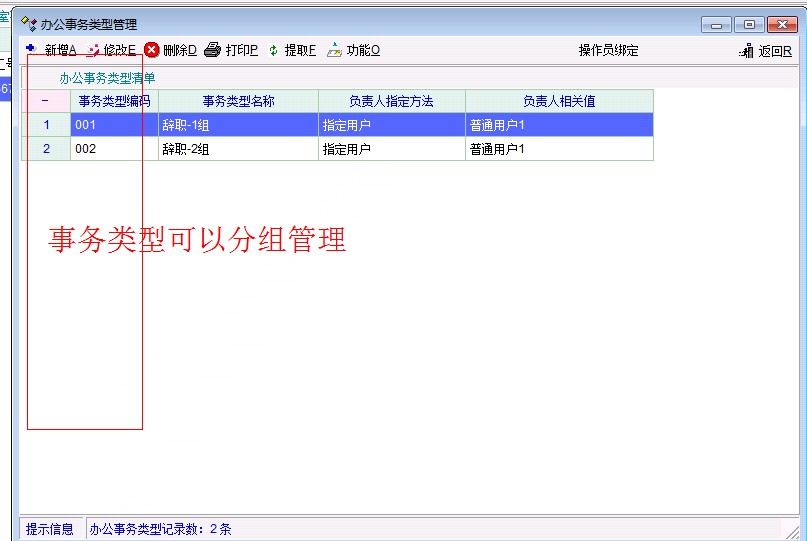Click the red 删除 (Delete) icon

point(152,50)
